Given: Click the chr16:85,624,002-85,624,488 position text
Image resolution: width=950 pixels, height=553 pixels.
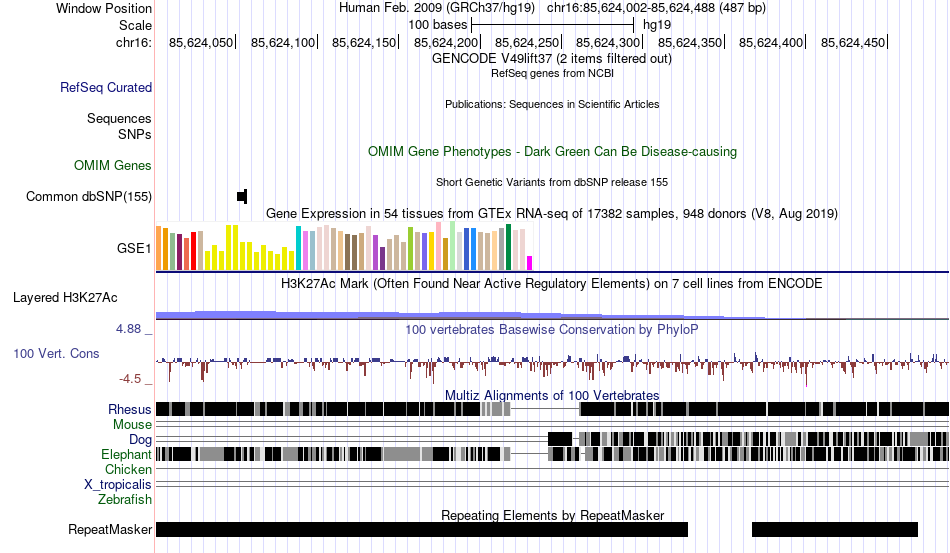Looking at the screenshot, I should [656, 8].
